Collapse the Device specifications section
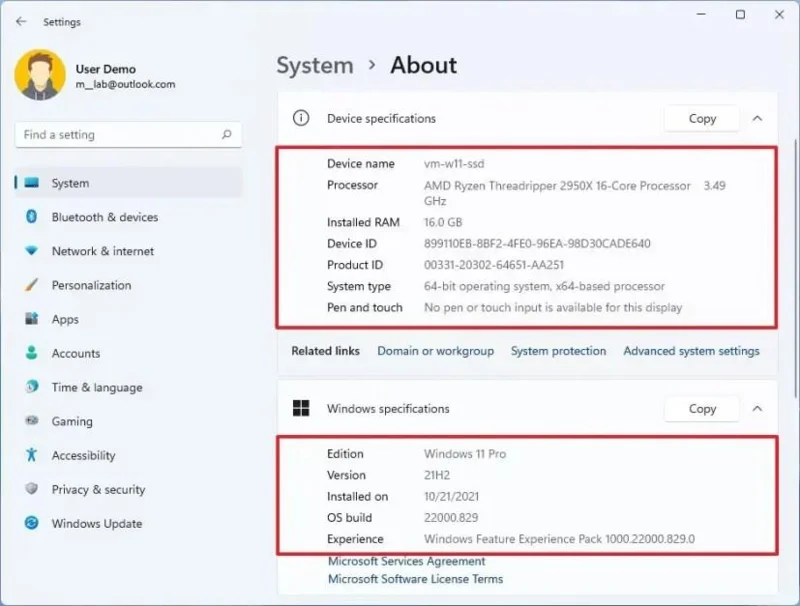800x606 pixels. (757, 118)
